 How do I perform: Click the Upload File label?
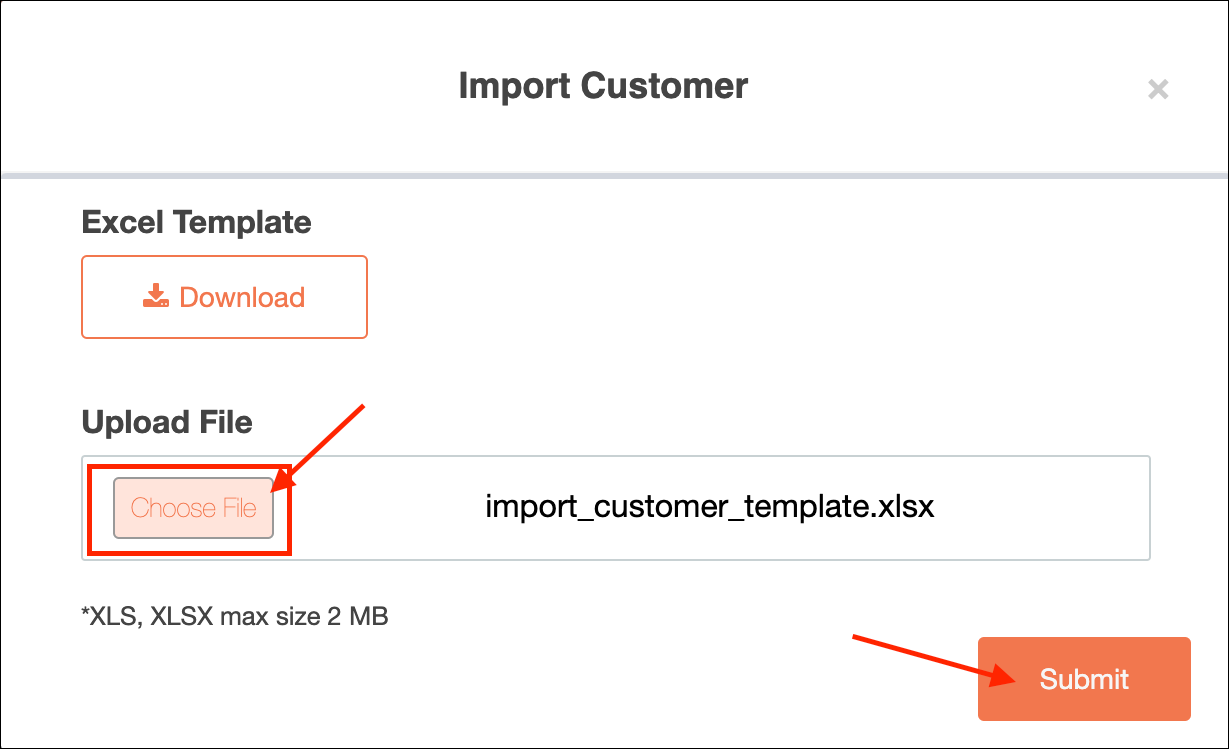pyautogui.click(x=167, y=422)
